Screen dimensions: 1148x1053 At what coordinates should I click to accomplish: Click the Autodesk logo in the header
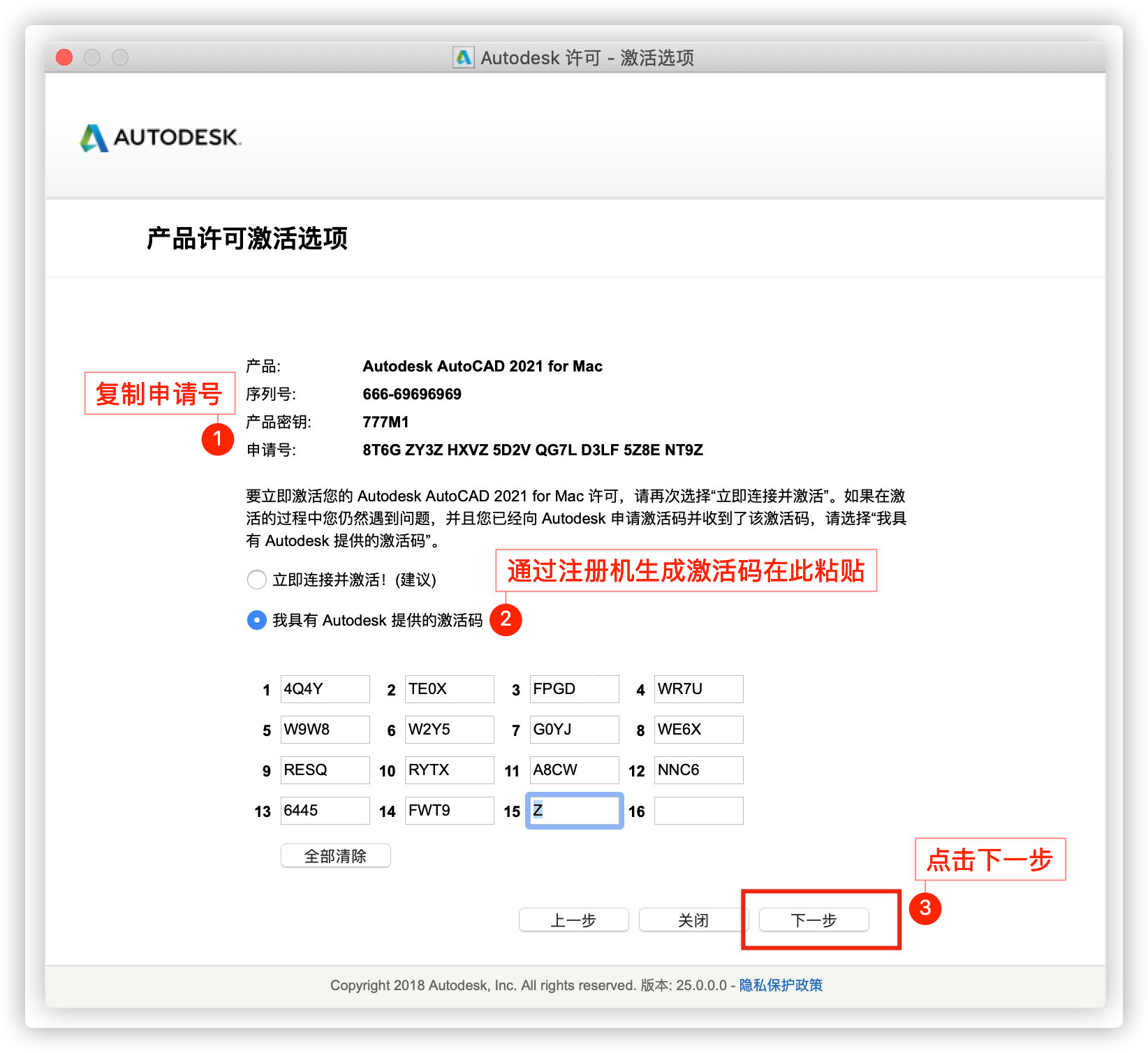coord(160,138)
